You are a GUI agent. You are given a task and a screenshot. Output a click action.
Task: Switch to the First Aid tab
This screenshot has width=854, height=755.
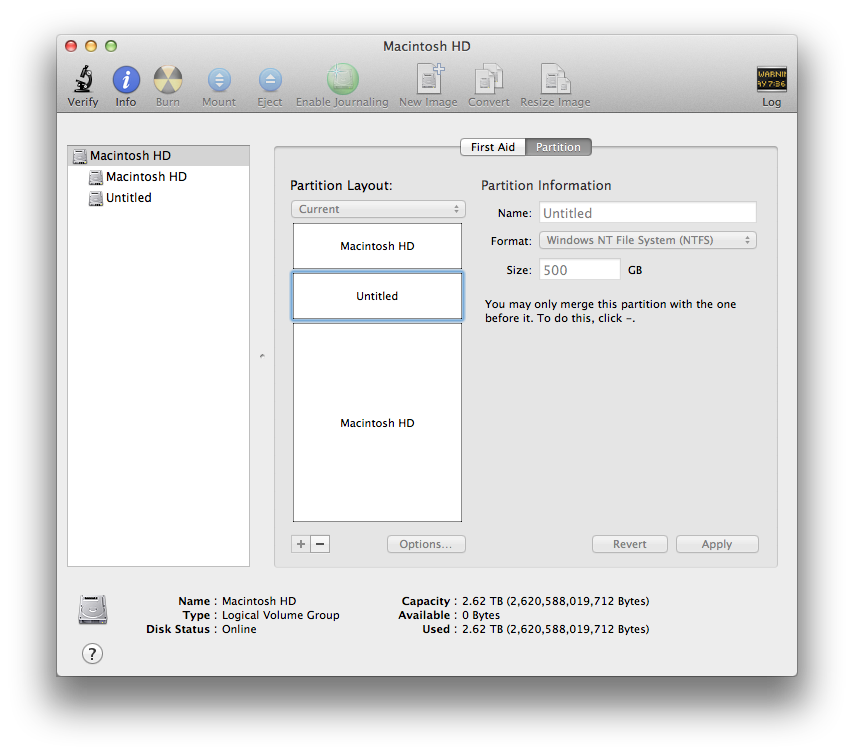coord(493,147)
